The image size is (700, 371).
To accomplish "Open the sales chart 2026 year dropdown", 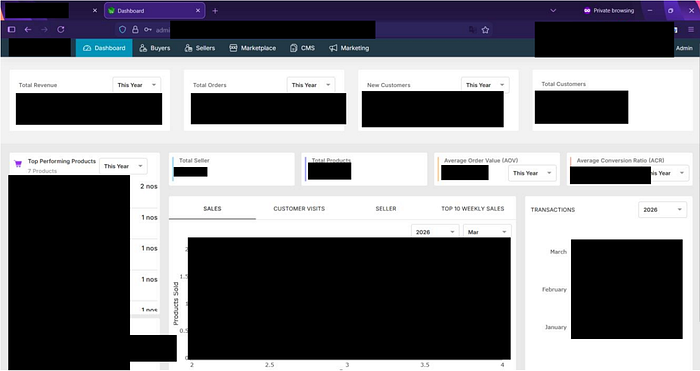I will [x=435, y=232].
